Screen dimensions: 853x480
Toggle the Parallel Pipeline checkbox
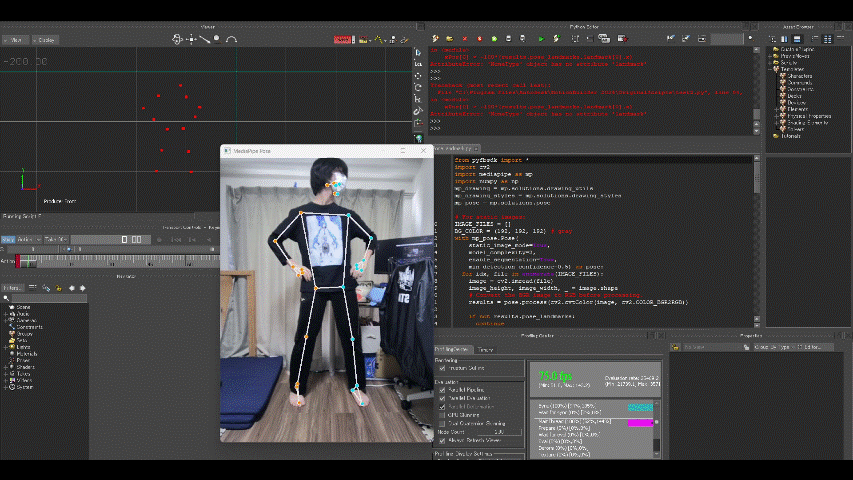point(442,390)
